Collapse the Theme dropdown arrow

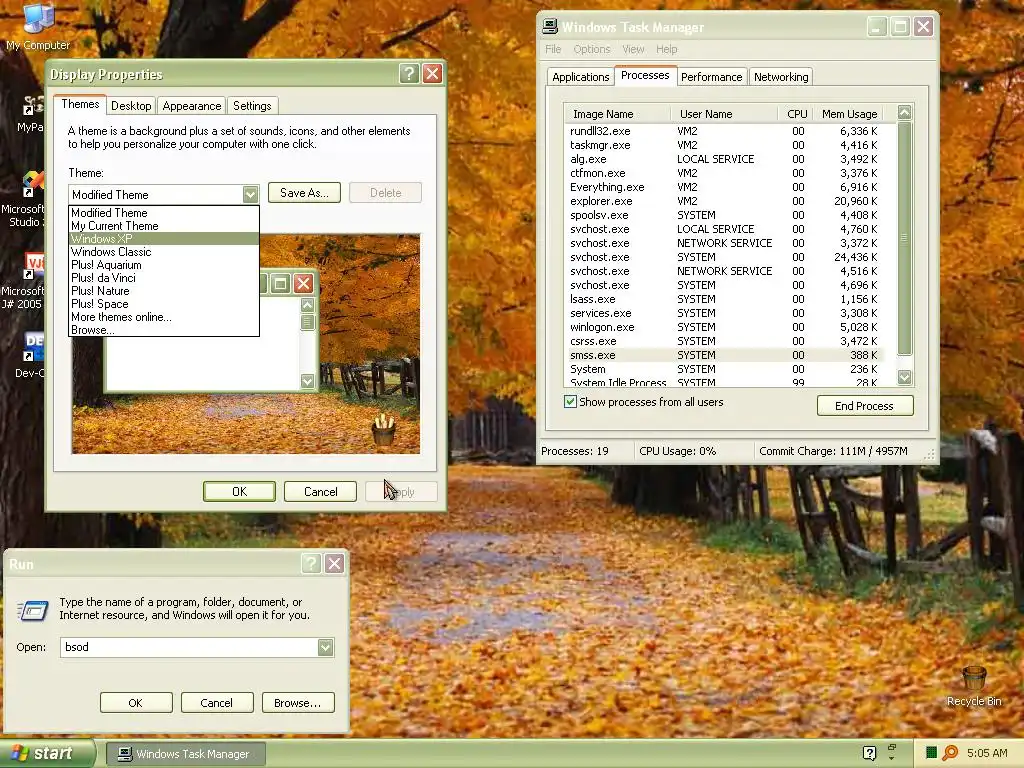tap(250, 194)
